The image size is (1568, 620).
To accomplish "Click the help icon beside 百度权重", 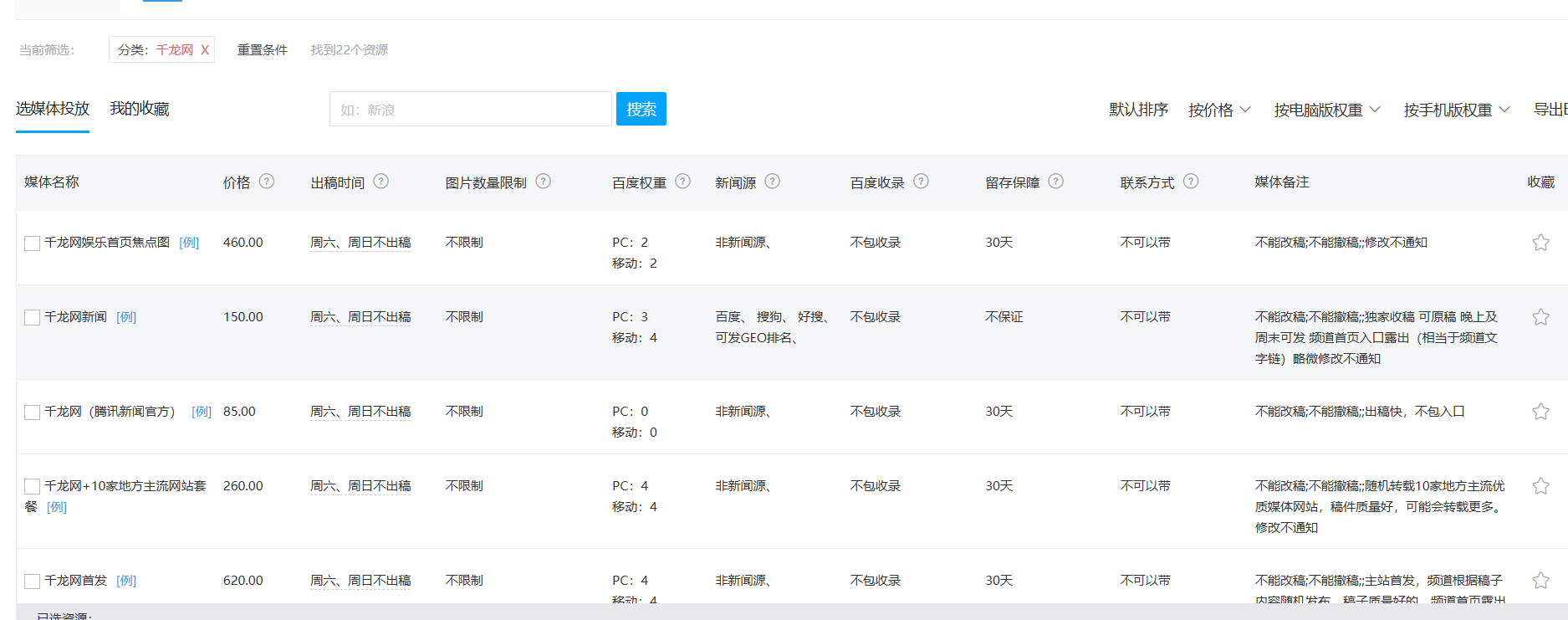I will click(683, 182).
